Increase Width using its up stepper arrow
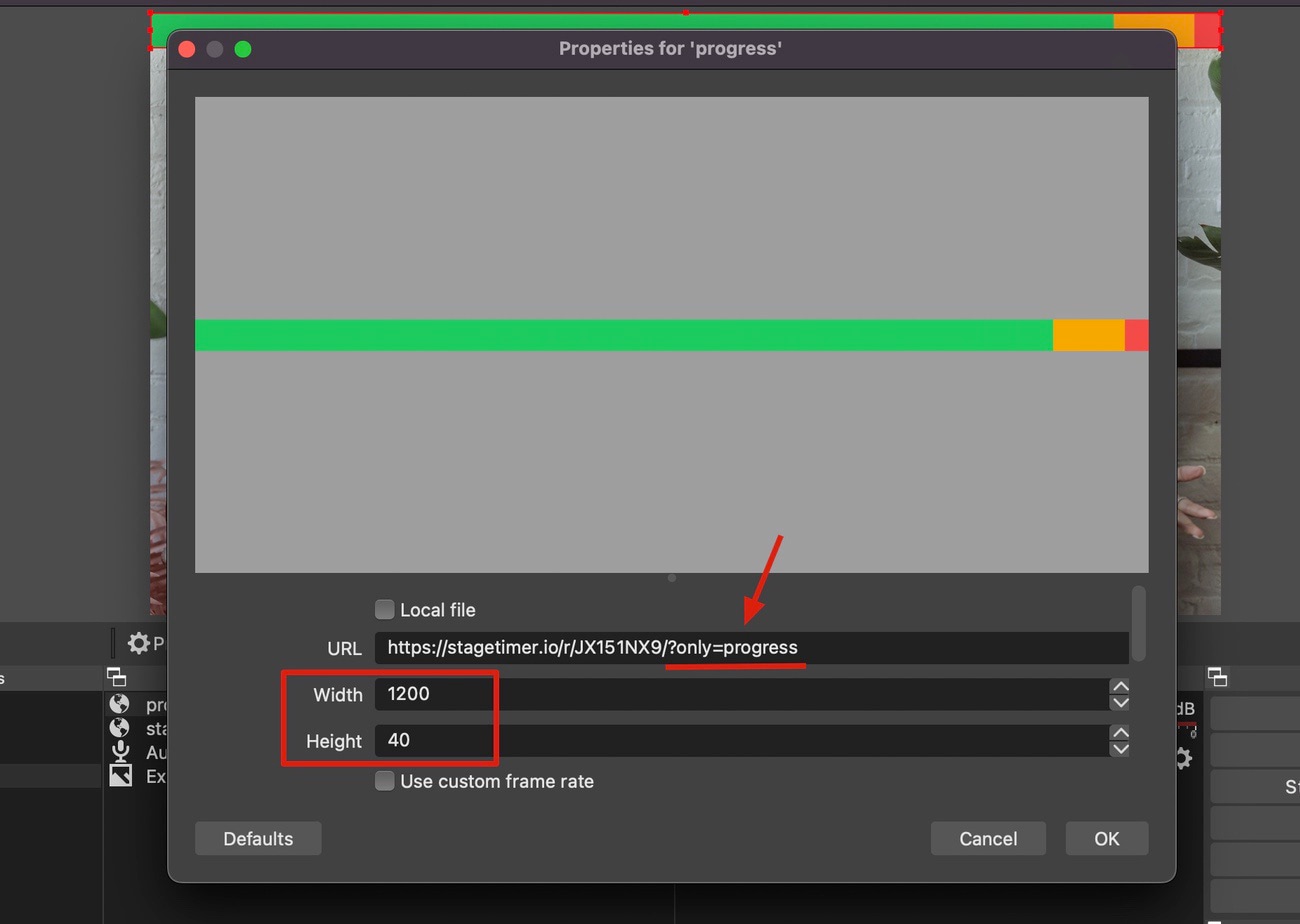Screen dimensions: 1300x924 [x=1120, y=686]
